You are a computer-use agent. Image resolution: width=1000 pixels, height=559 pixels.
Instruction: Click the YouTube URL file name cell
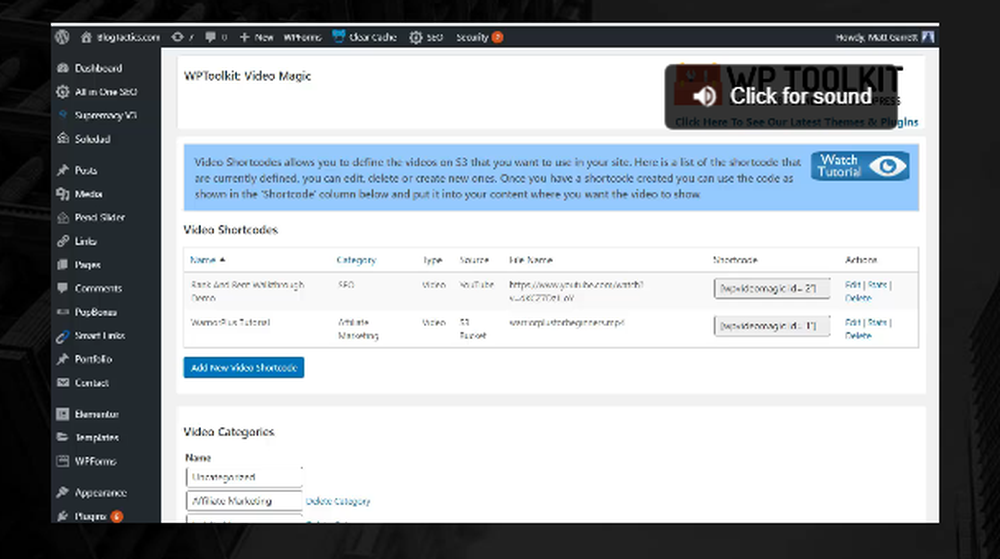coord(576,291)
